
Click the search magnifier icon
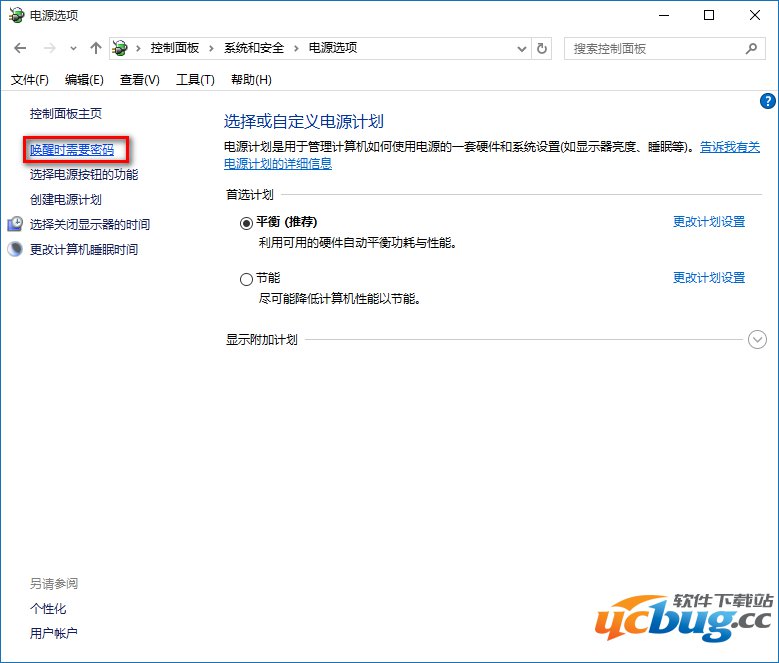[752, 48]
